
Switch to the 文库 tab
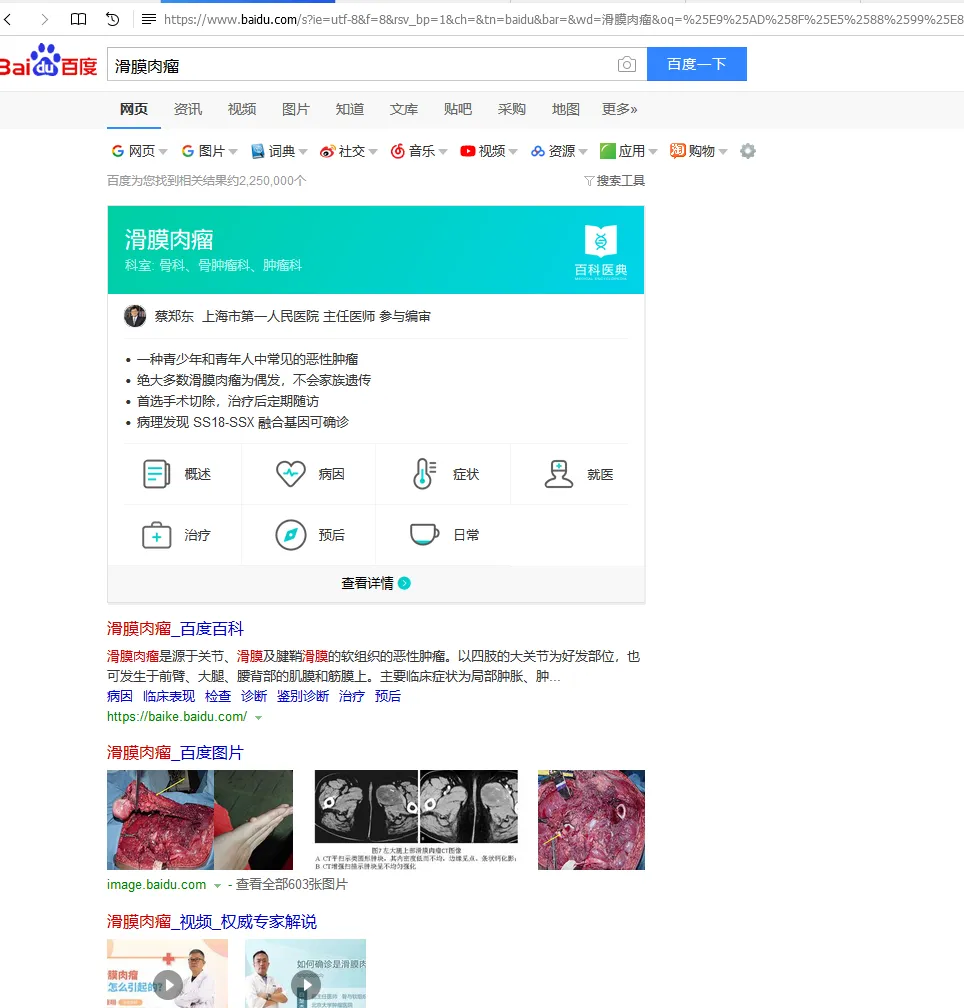pyautogui.click(x=404, y=109)
